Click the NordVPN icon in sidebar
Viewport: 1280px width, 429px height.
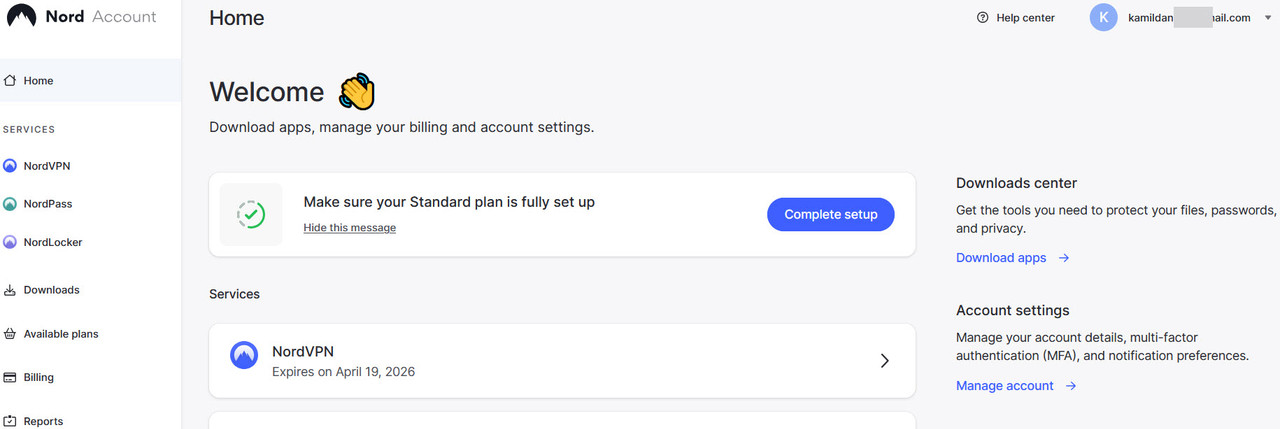10,166
